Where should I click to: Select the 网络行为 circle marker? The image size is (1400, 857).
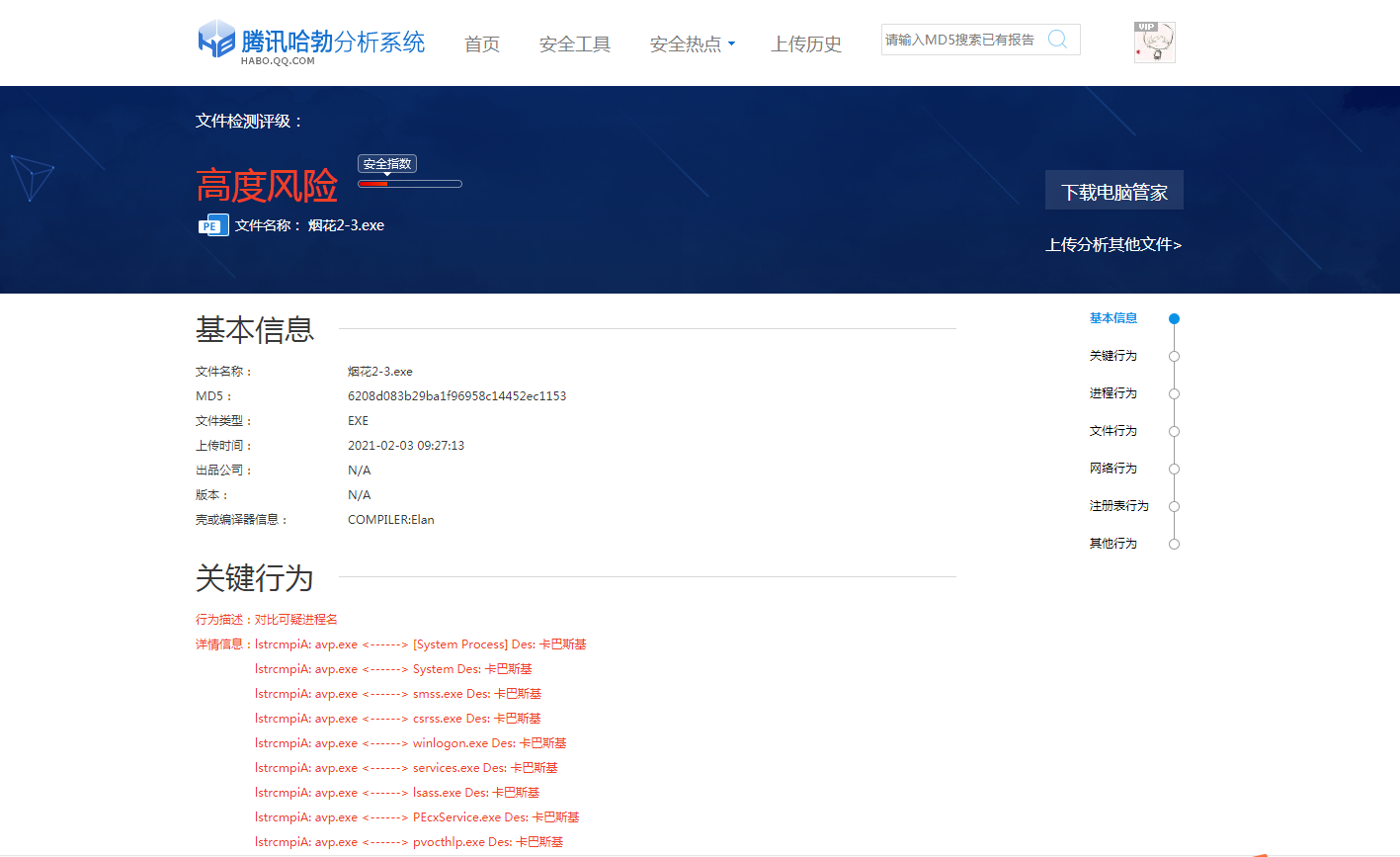point(1174,469)
